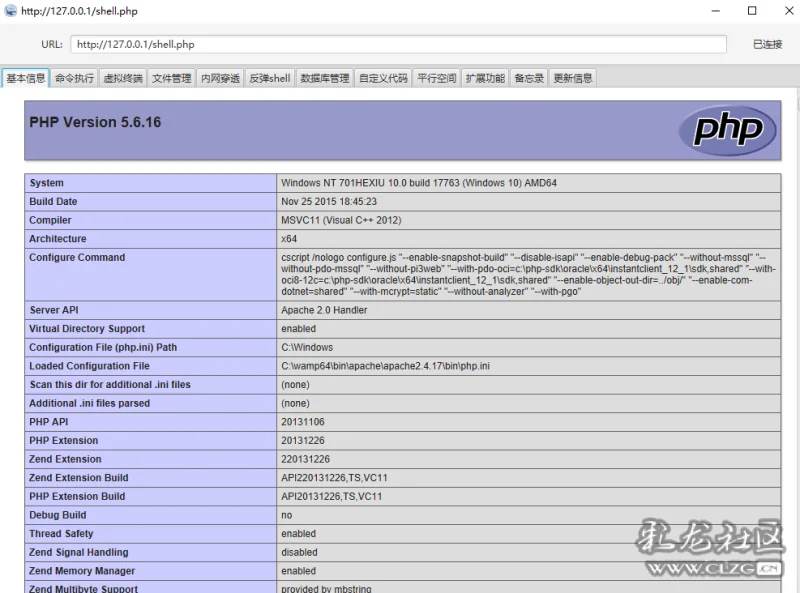Click '(none)' in the Additional .ini files row
800x593 pixels.
(x=295, y=403)
